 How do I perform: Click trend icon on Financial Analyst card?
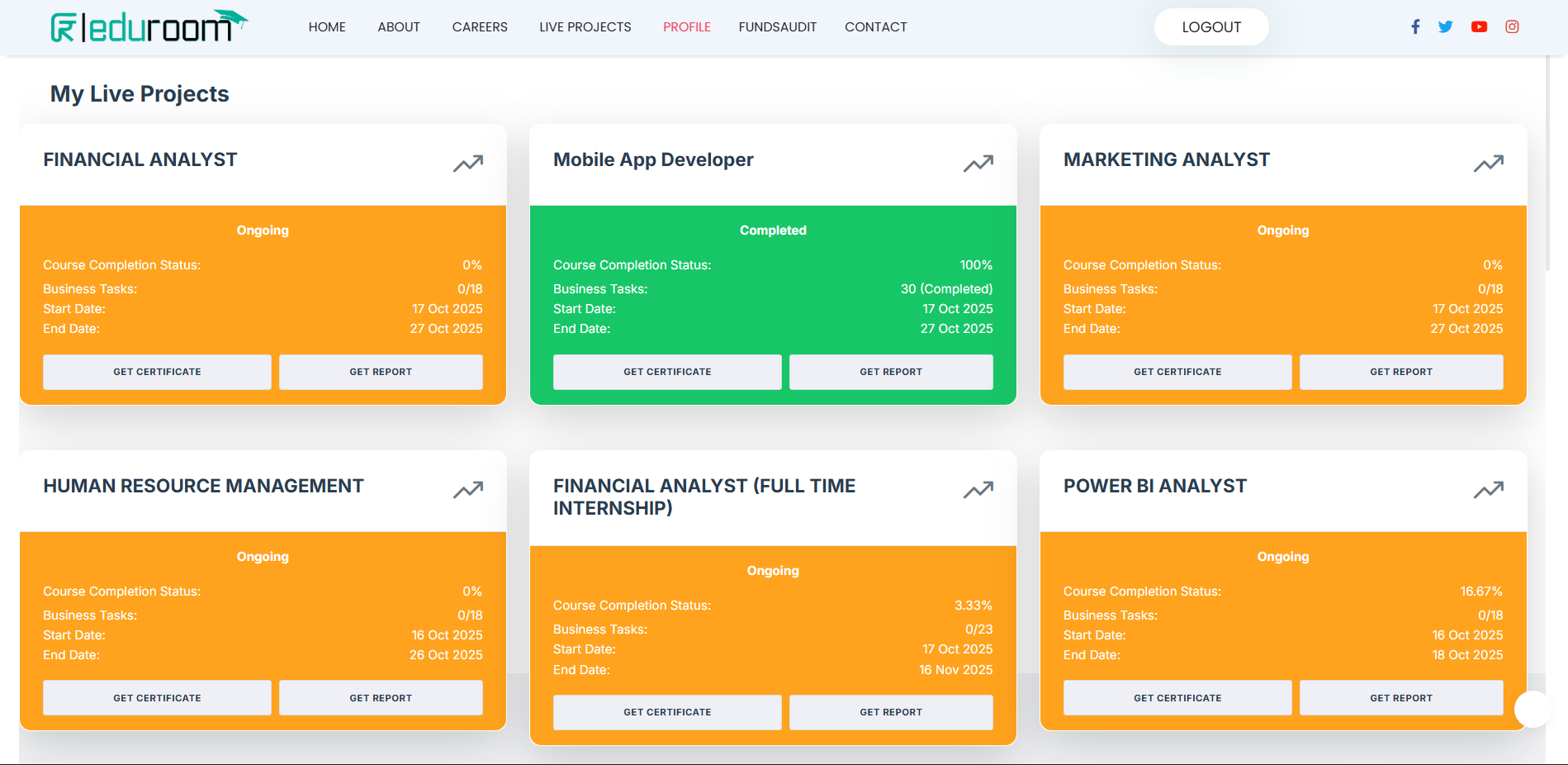(468, 164)
